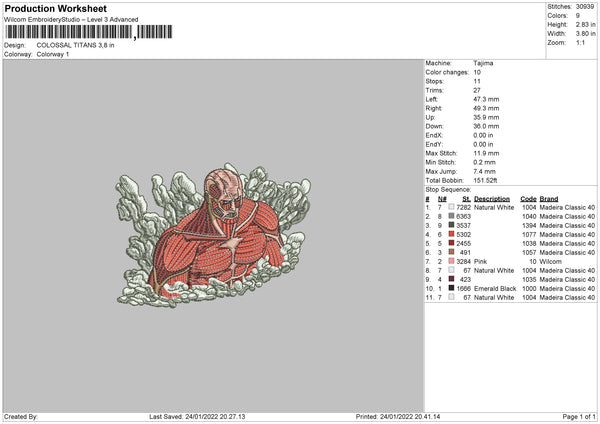Click the Stitches value '30939'
The height and width of the screenshot is (424, 600).
pyautogui.click(x=585, y=7)
